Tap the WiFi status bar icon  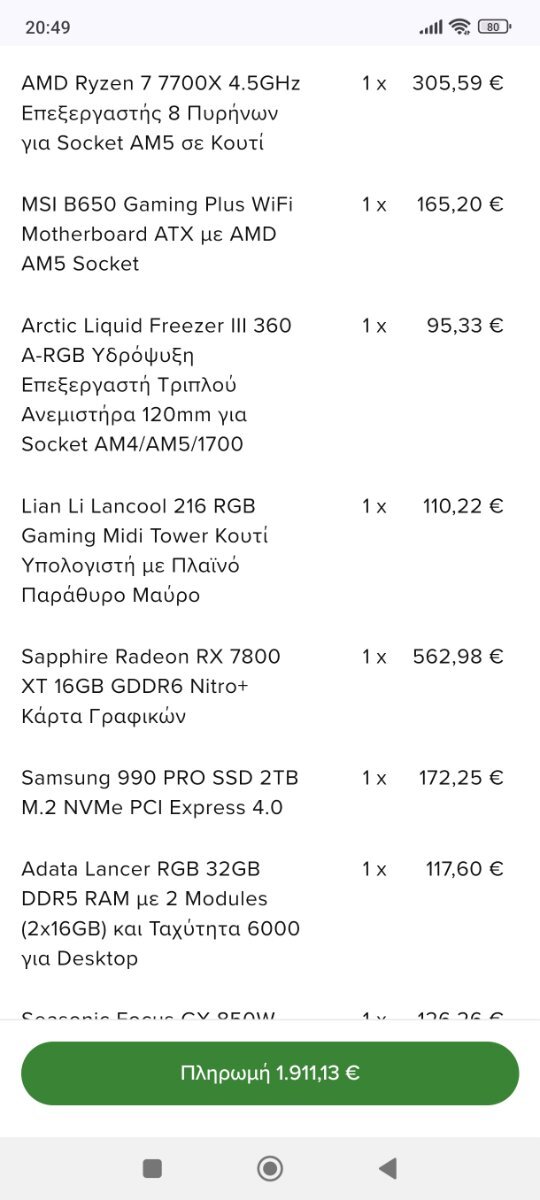coord(460,27)
